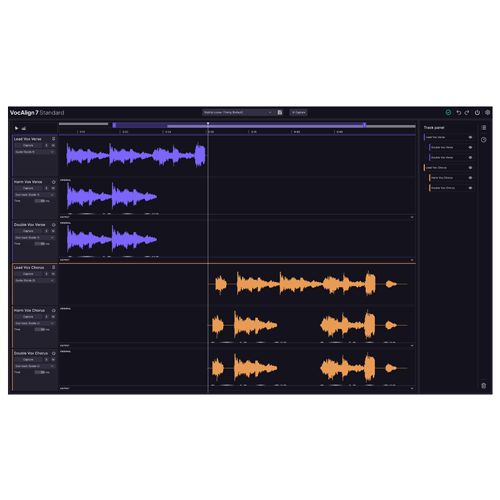Image resolution: width=500 pixels, height=500 pixels.
Task: Toggle Harm Vox Chorus visibility in Track panel
Action: coord(470,178)
